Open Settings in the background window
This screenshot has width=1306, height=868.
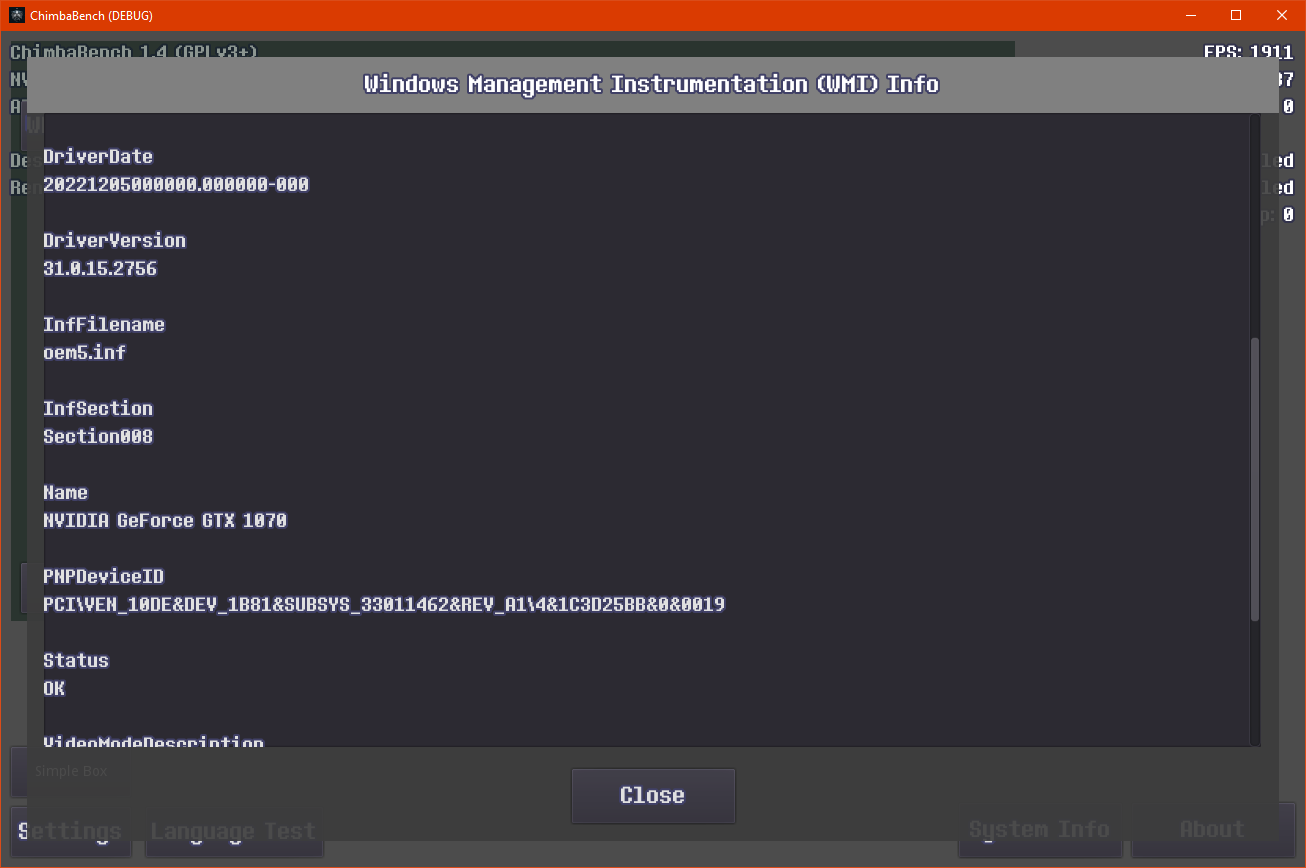pos(70,831)
